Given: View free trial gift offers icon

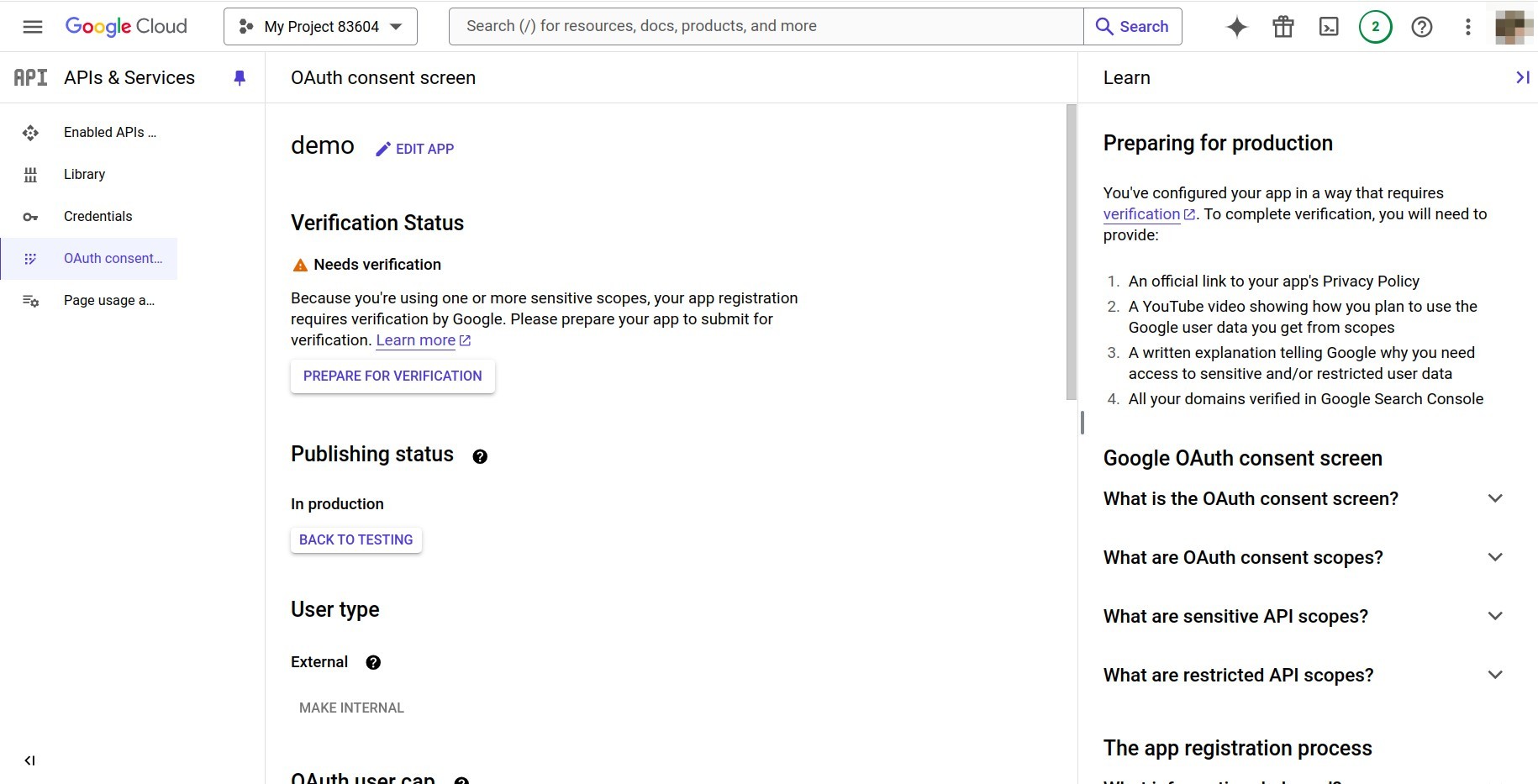Looking at the screenshot, I should pyautogui.click(x=1283, y=26).
